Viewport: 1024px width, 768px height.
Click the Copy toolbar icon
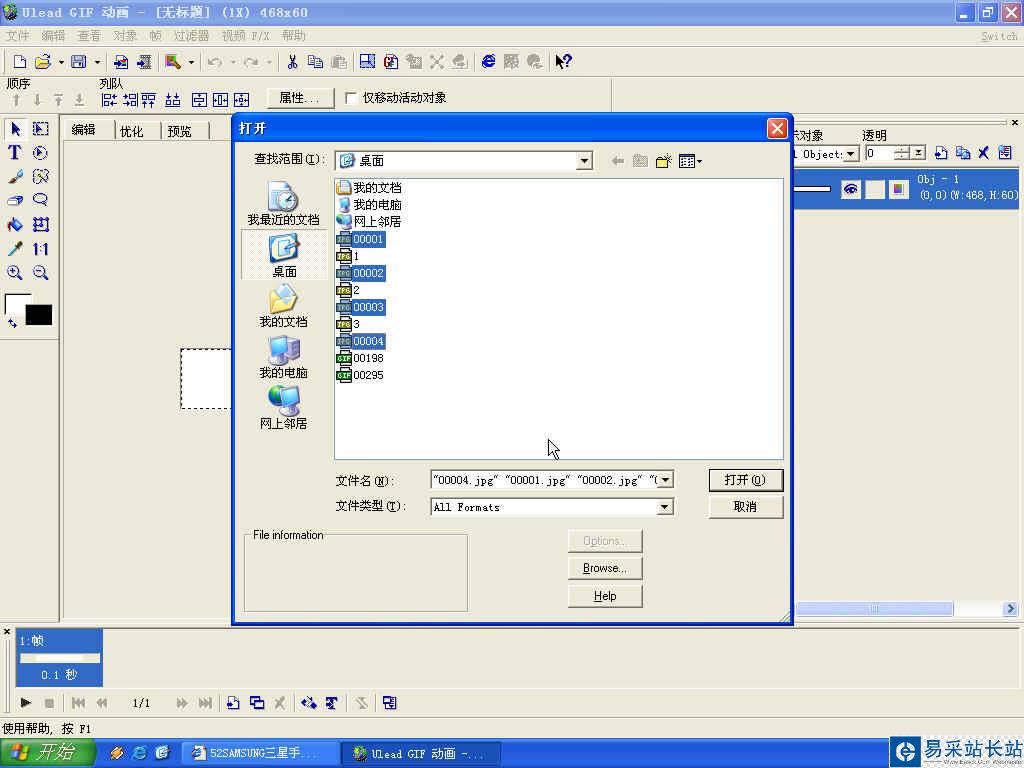click(x=315, y=61)
